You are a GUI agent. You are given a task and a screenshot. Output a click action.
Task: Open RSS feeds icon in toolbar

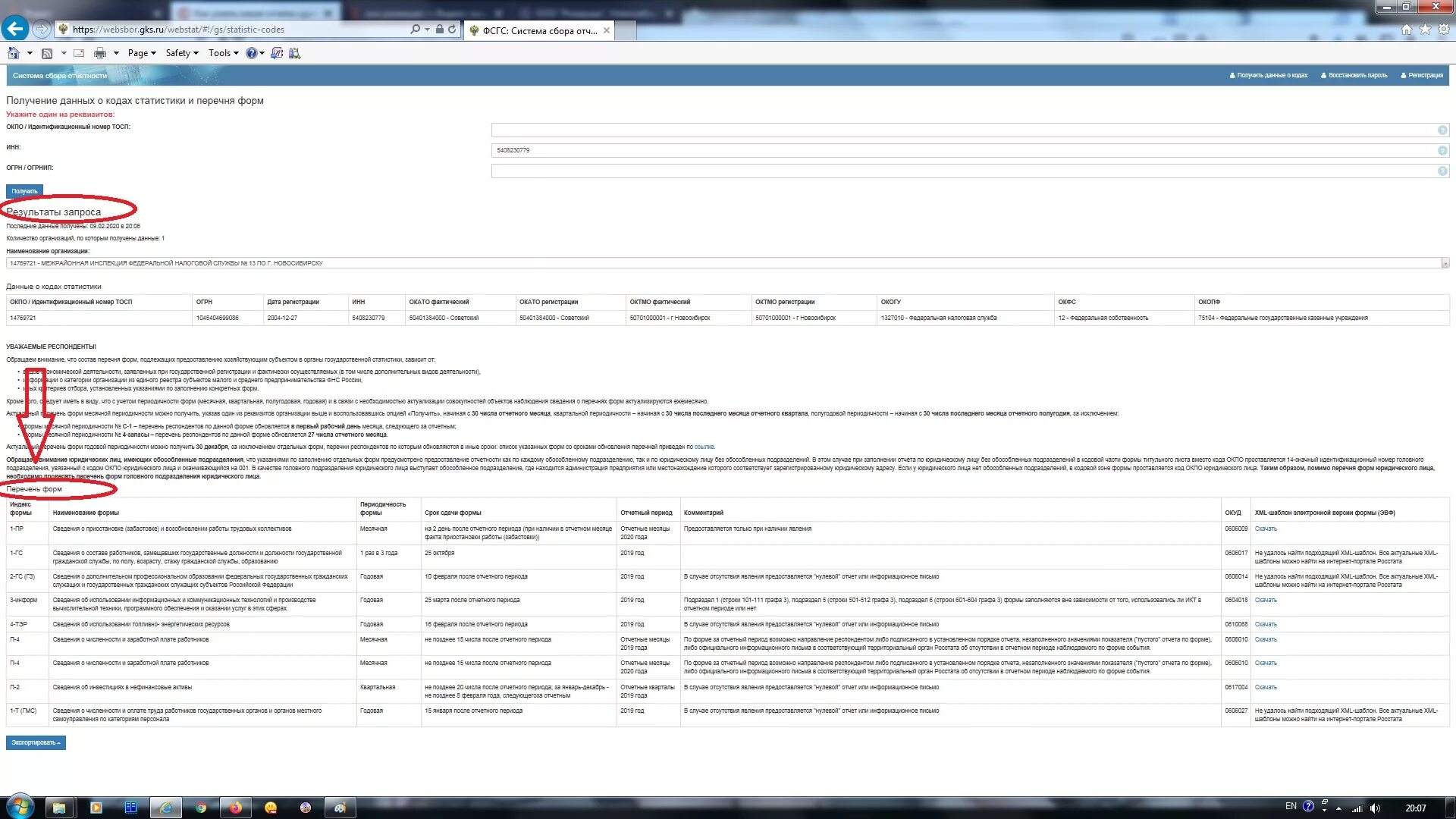coord(47,53)
